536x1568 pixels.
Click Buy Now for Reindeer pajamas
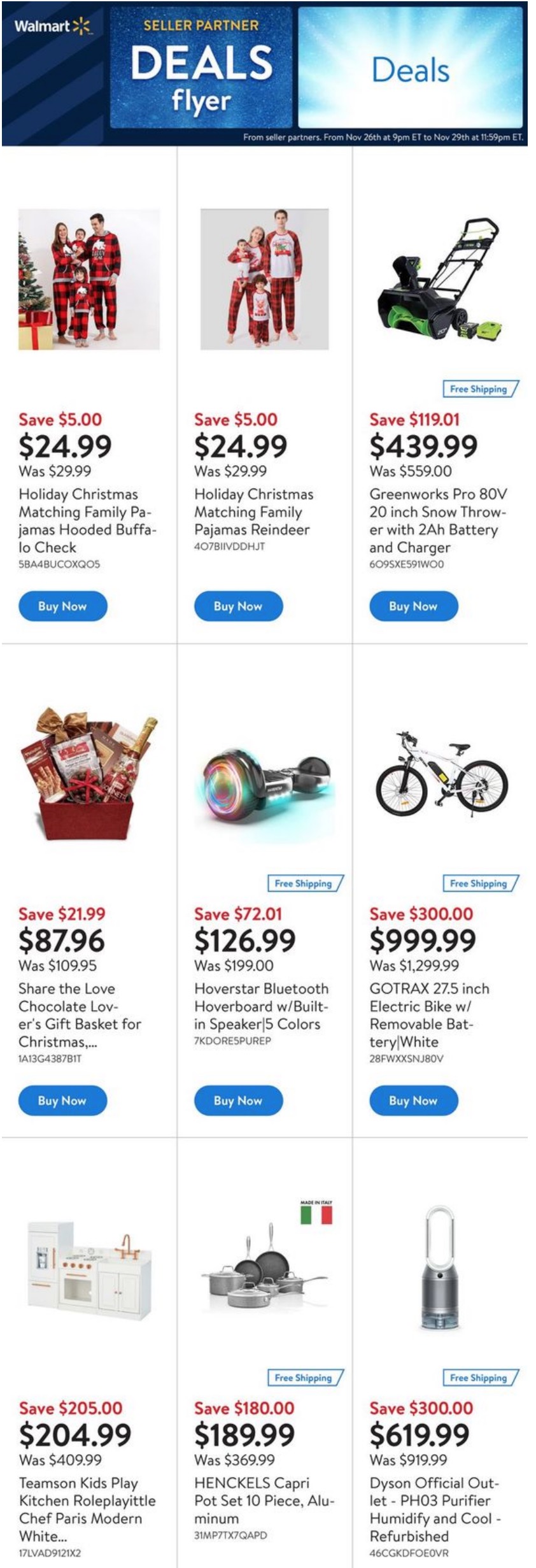coord(238,606)
